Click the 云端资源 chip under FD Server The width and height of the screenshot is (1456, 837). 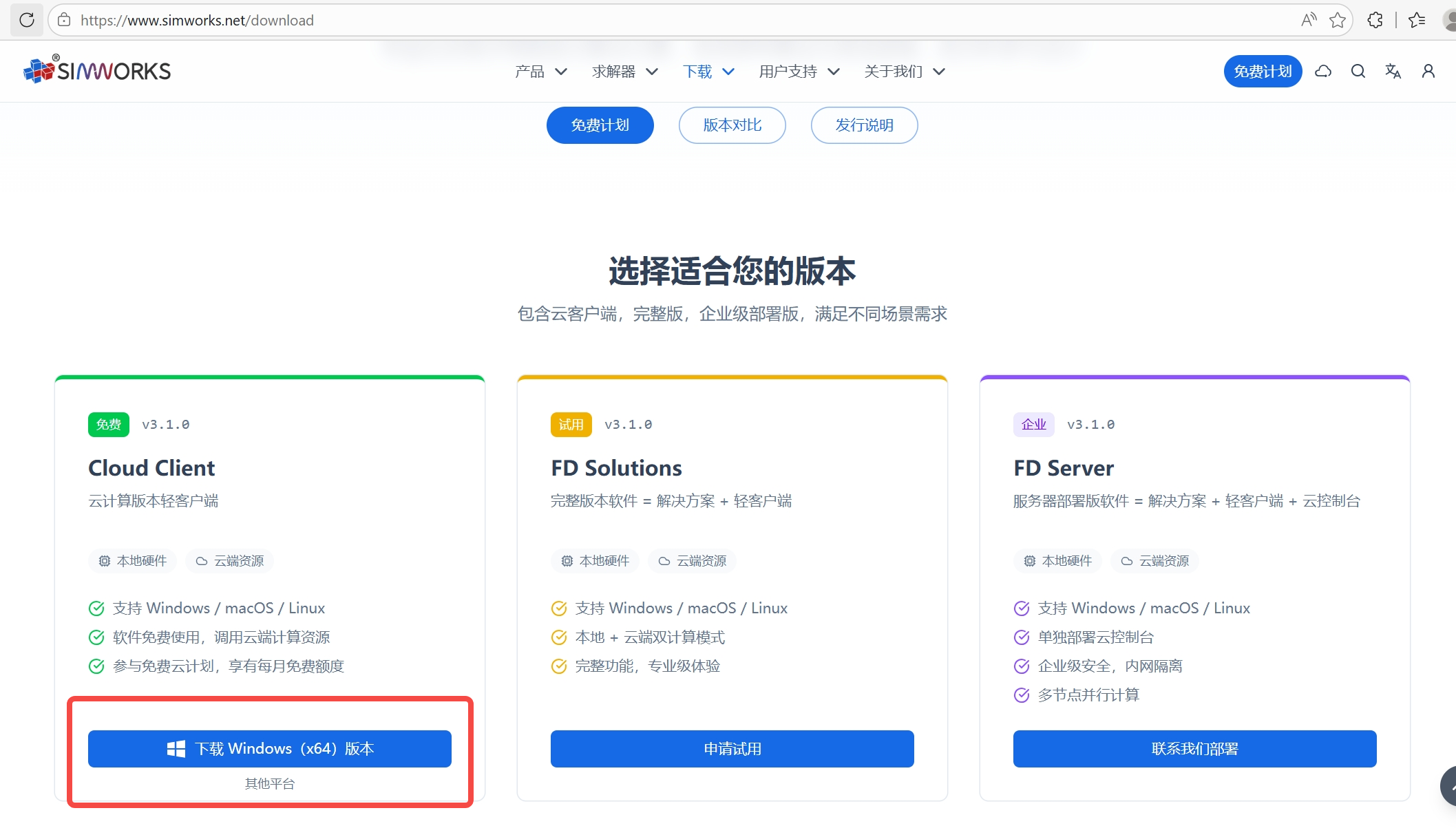click(1154, 561)
